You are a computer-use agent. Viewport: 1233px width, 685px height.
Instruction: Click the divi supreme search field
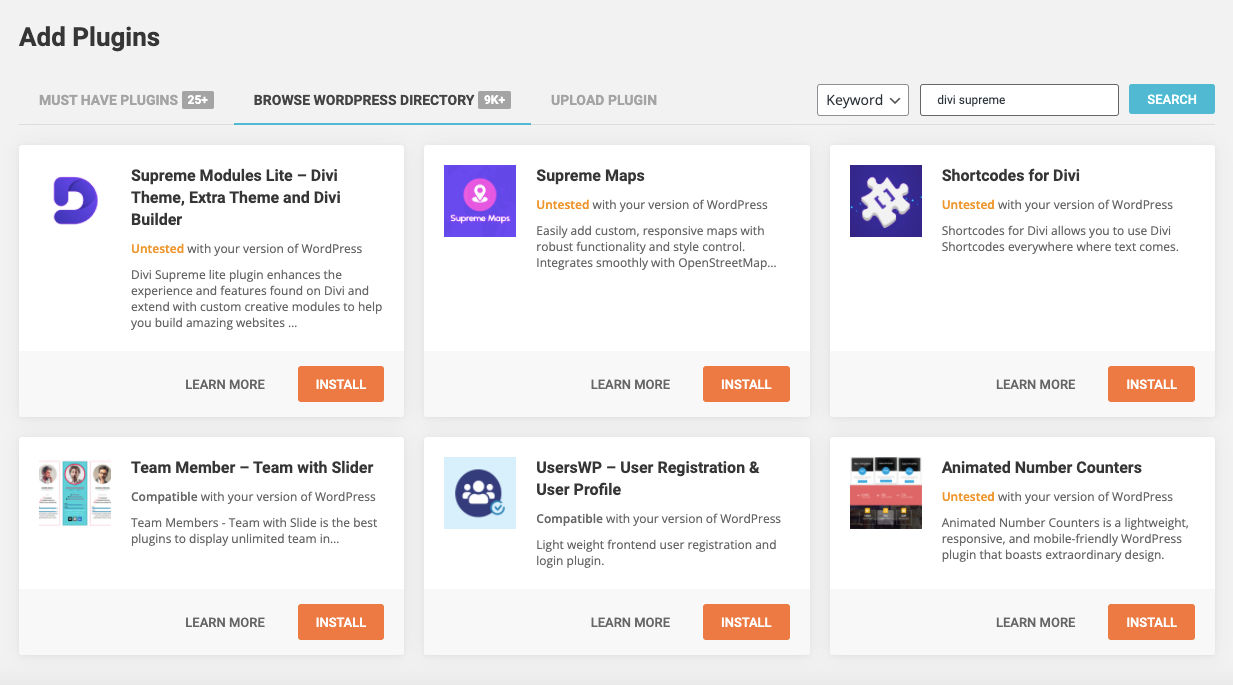[1019, 99]
